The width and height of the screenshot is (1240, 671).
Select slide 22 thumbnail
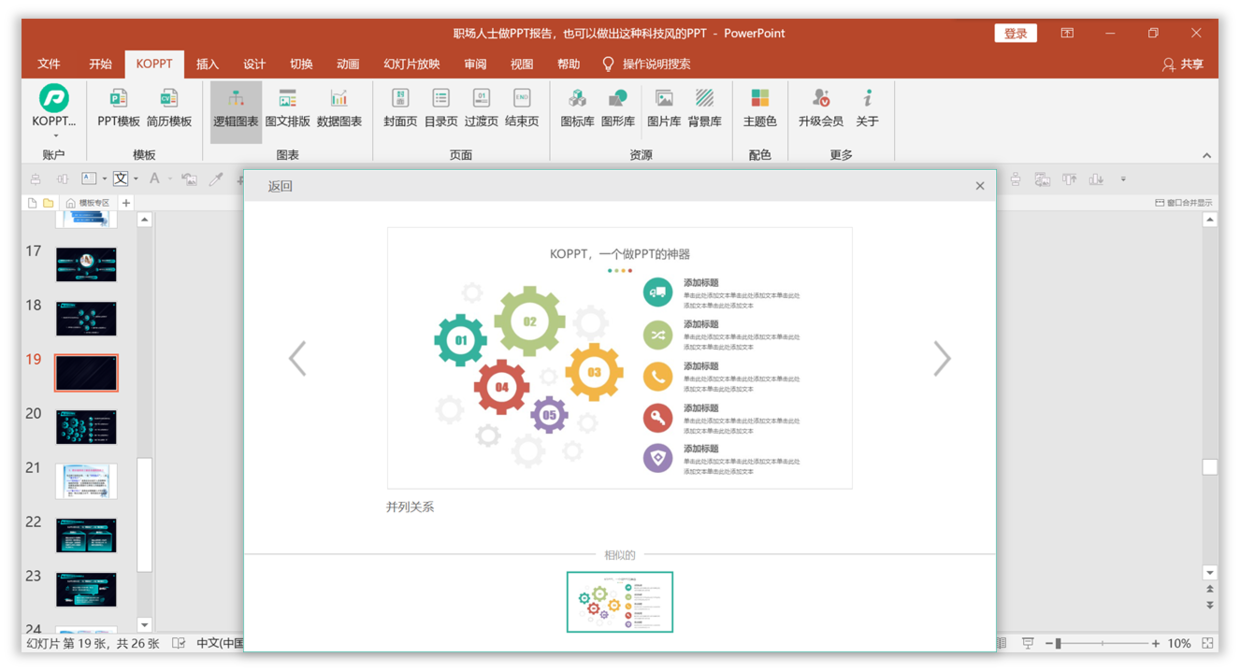pyautogui.click(x=86, y=535)
